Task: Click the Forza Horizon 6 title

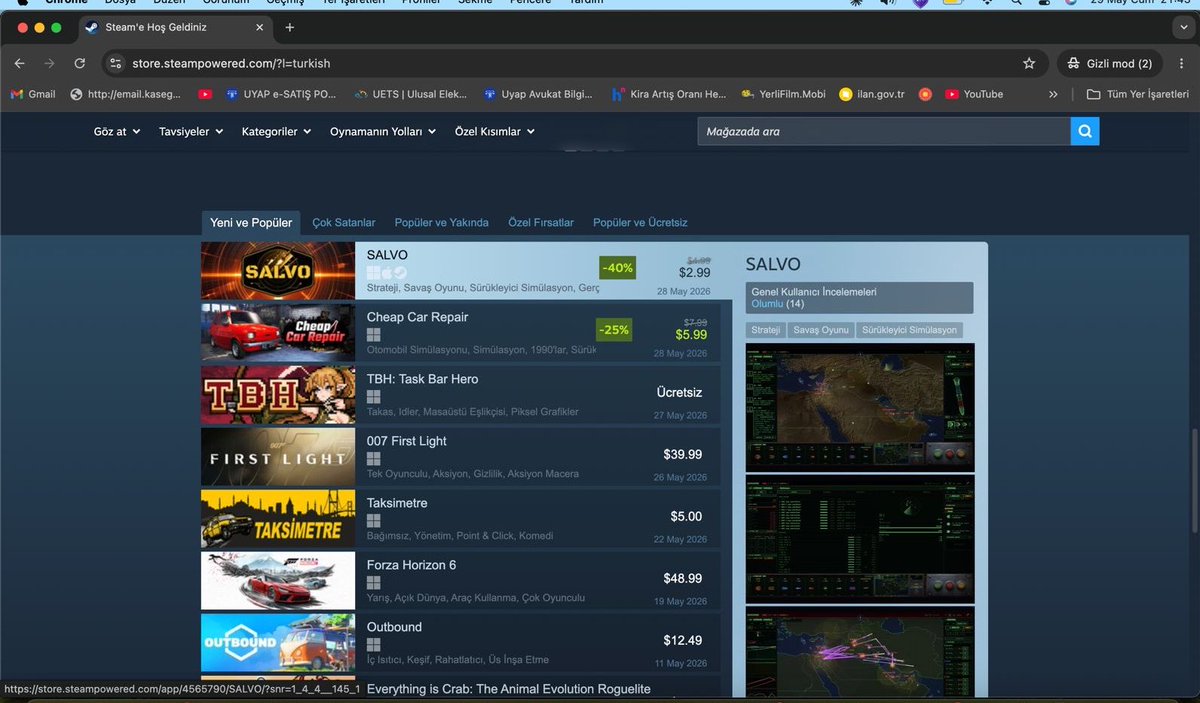Action: [x=411, y=565]
